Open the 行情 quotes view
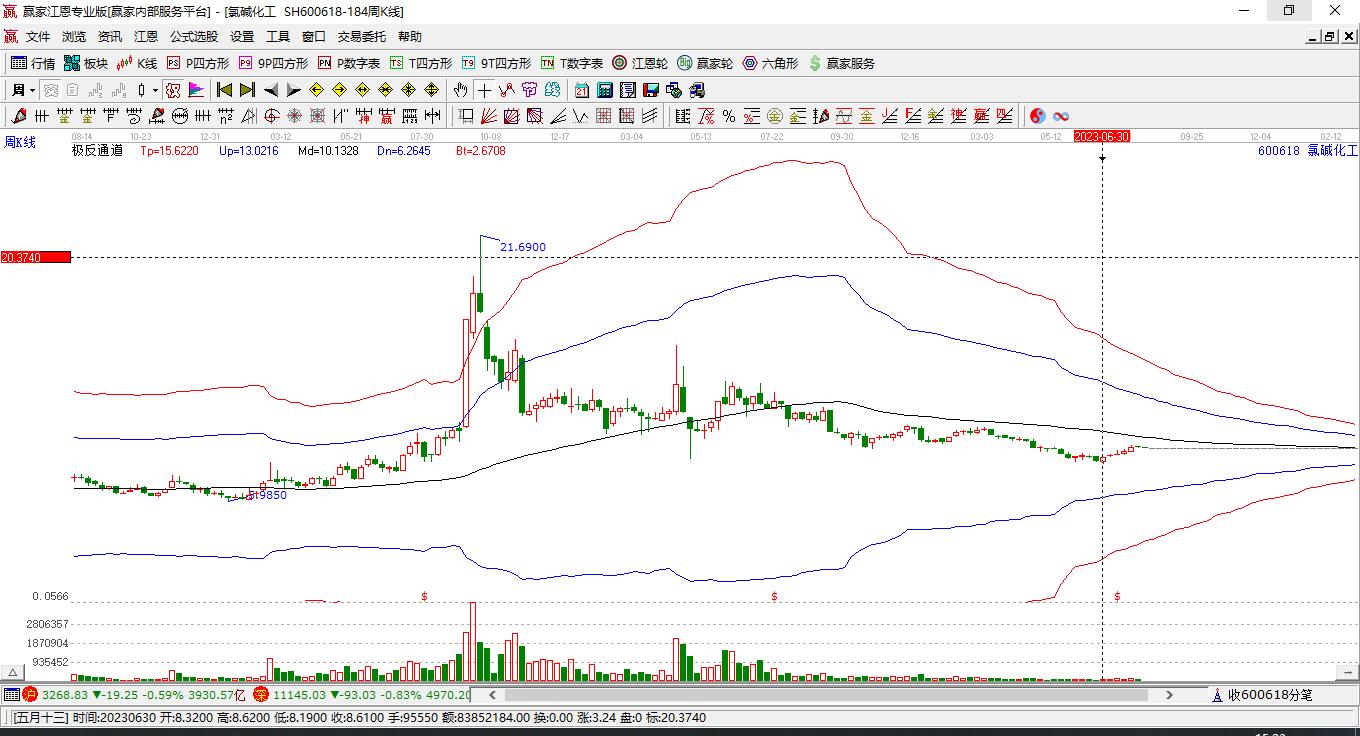Image resolution: width=1360 pixels, height=736 pixels. point(33,63)
